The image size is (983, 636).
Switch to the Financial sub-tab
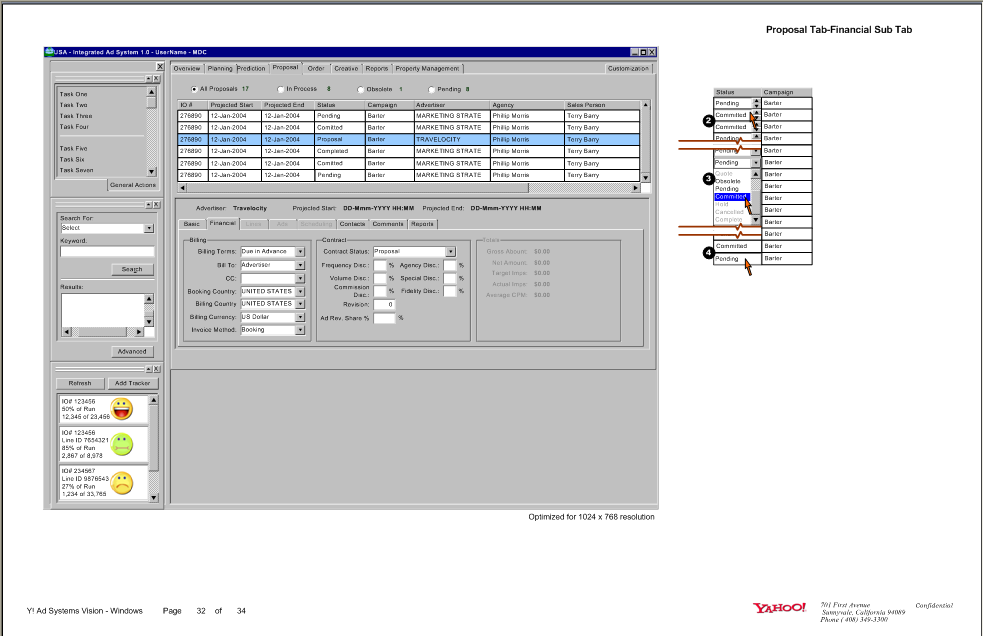tap(222, 224)
